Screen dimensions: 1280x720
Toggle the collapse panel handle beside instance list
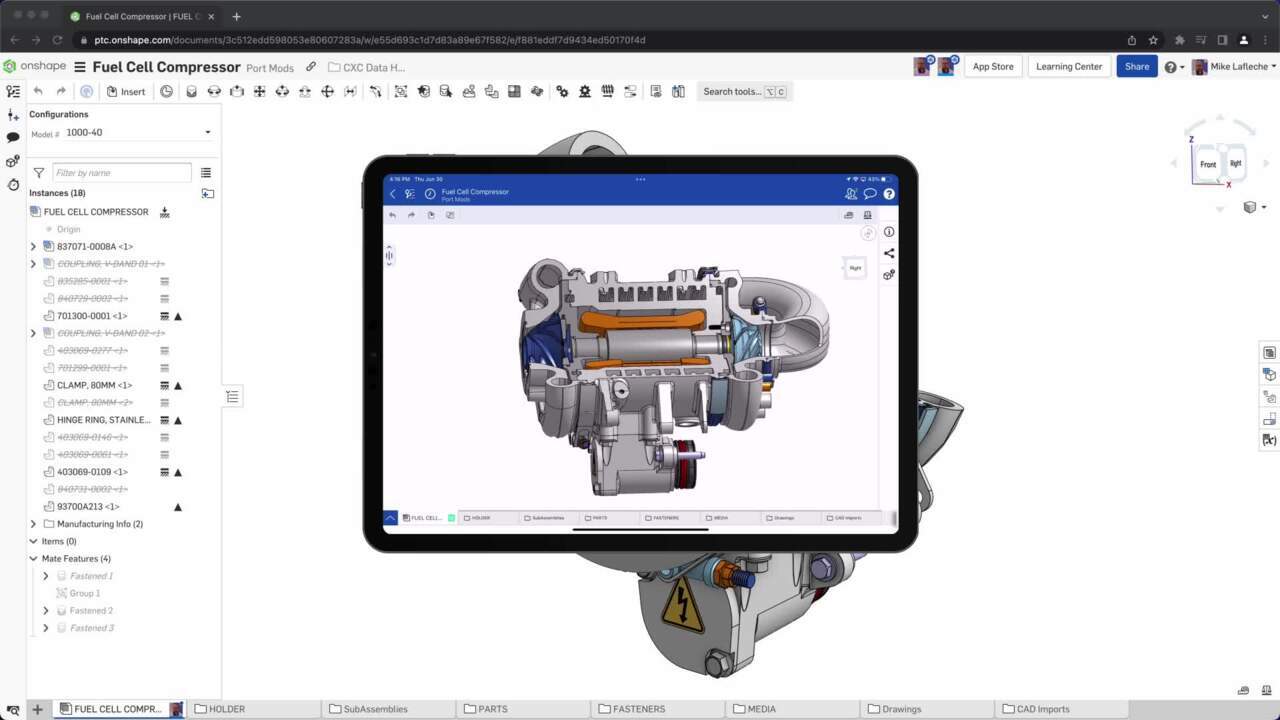click(x=232, y=397)
